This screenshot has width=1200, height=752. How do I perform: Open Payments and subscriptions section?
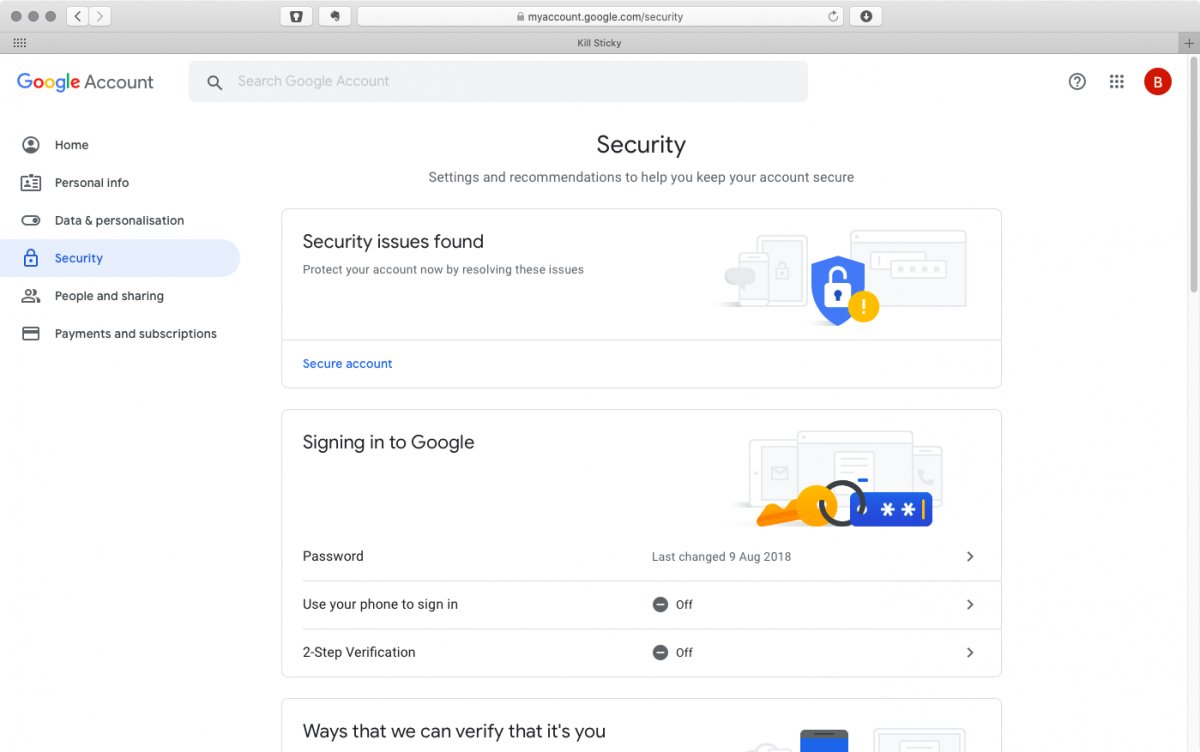coord(135,333)
